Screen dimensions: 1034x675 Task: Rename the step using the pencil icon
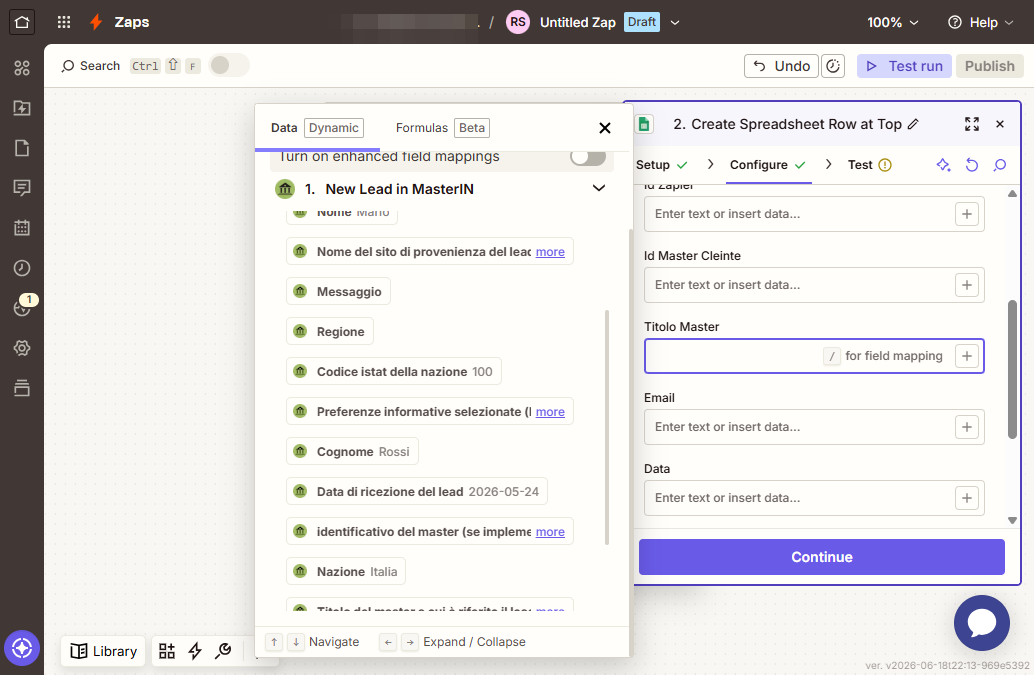coord(913,124)
